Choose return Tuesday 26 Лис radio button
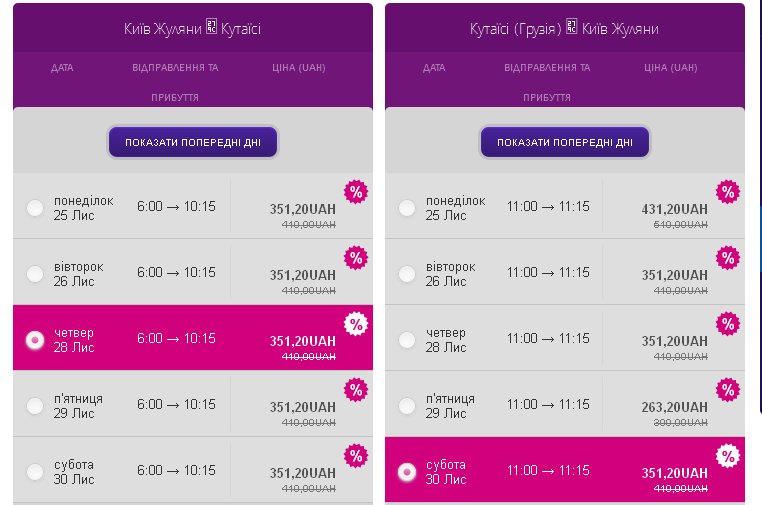Screen dimensions: 762x505 (x=407, y=274)
